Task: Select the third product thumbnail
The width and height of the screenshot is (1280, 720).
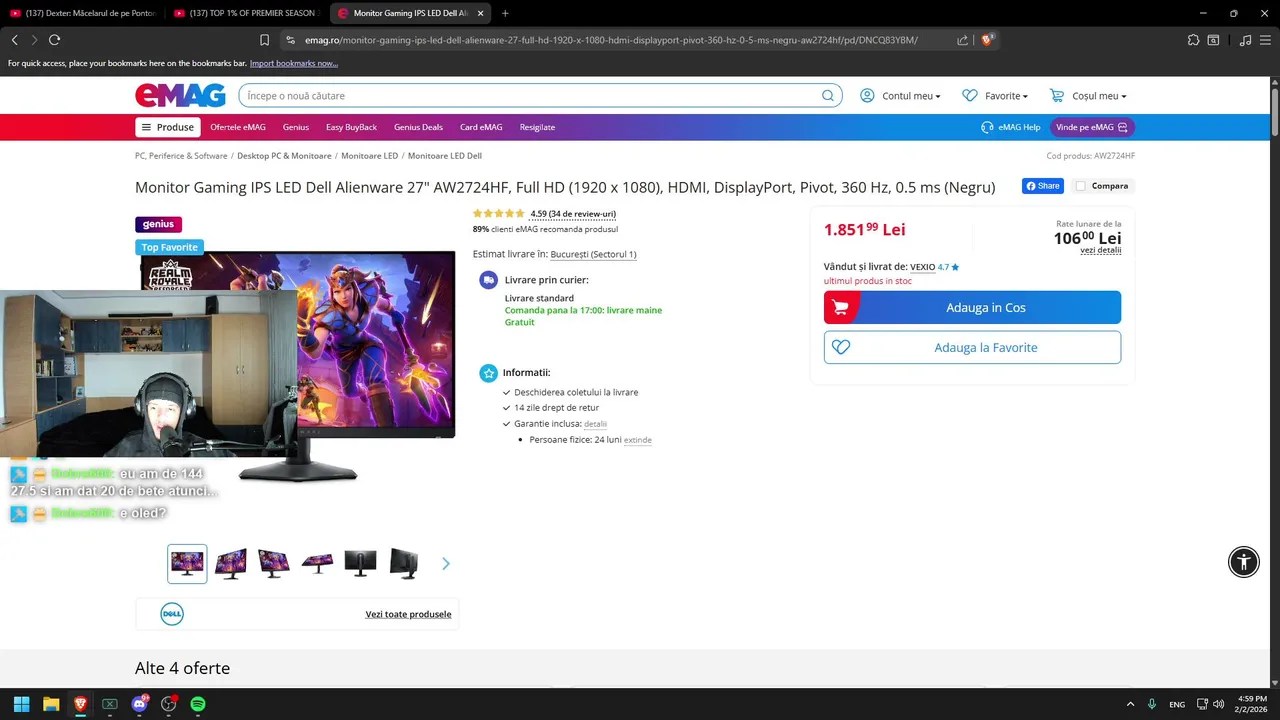Action: 274,564
